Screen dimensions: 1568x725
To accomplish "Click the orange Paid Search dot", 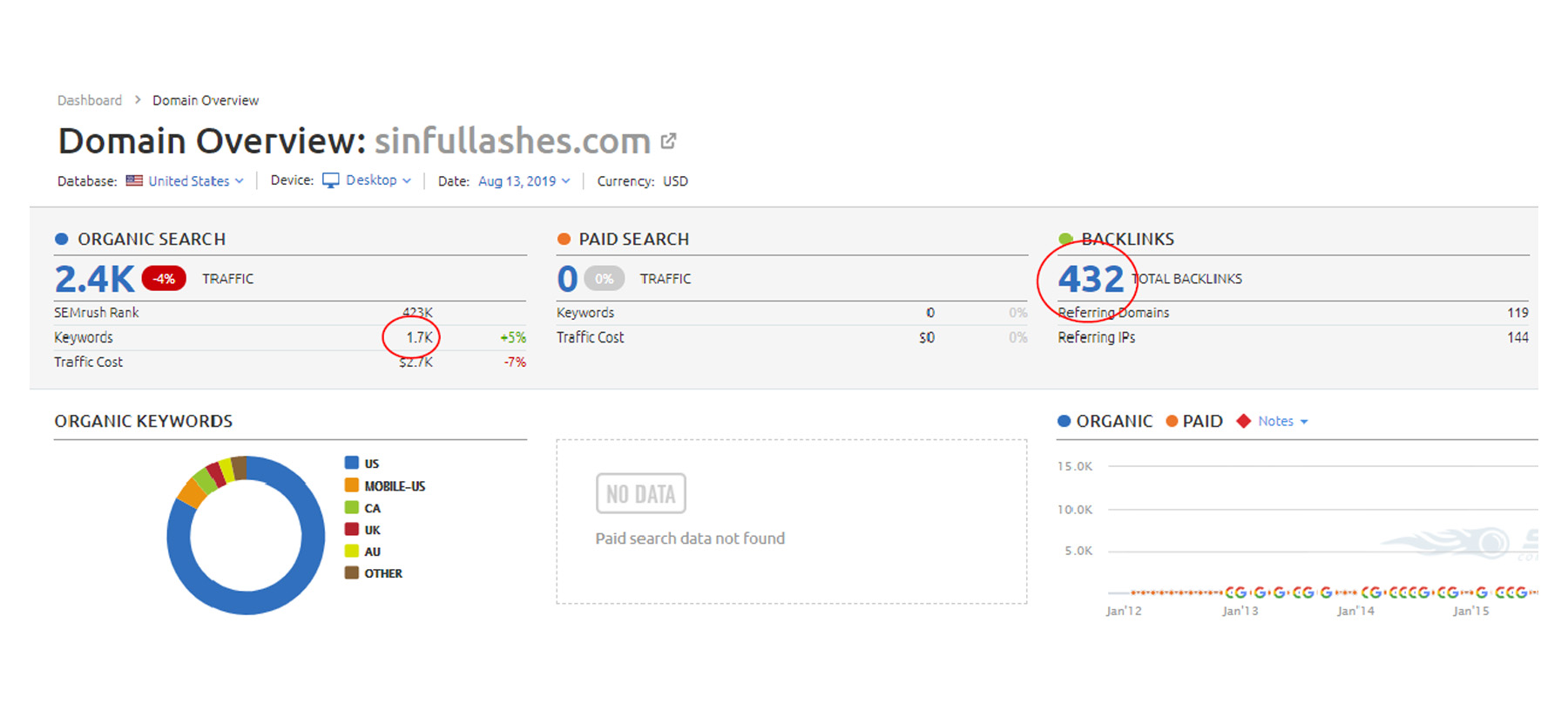I will (564, 239).
